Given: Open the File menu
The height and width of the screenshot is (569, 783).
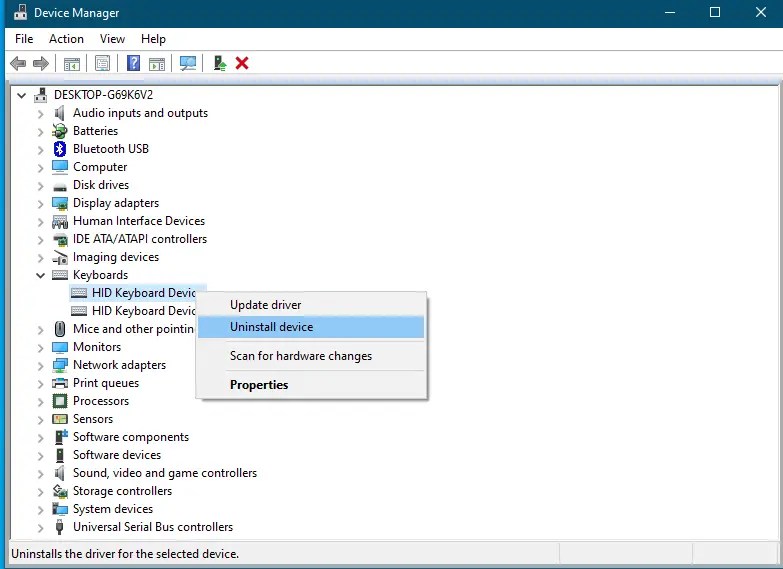Looking at the screenshot, I should pyautogui.click(x=24, y=39).
